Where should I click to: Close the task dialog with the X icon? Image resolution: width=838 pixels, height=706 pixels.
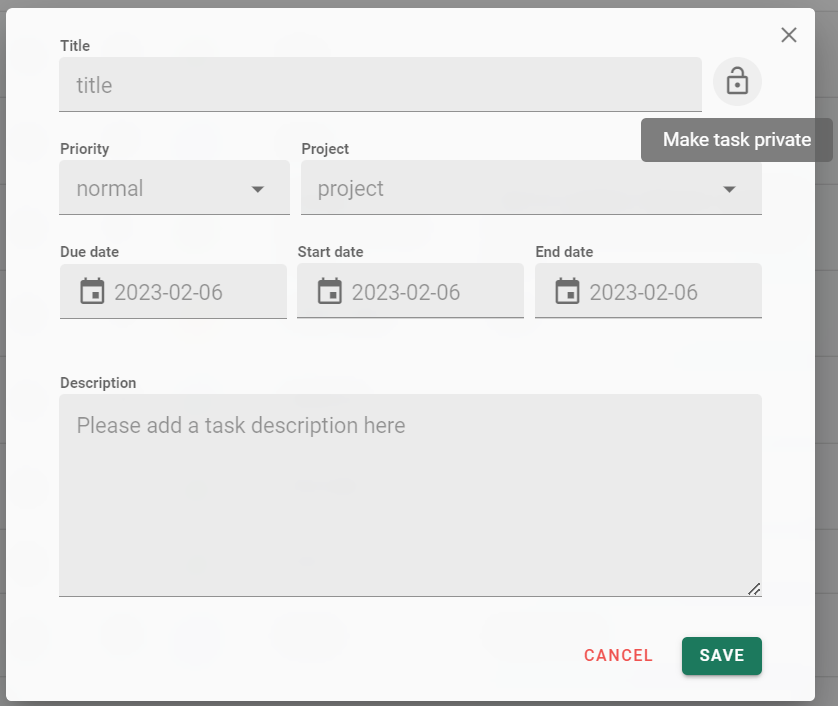[x=788, y=35]
